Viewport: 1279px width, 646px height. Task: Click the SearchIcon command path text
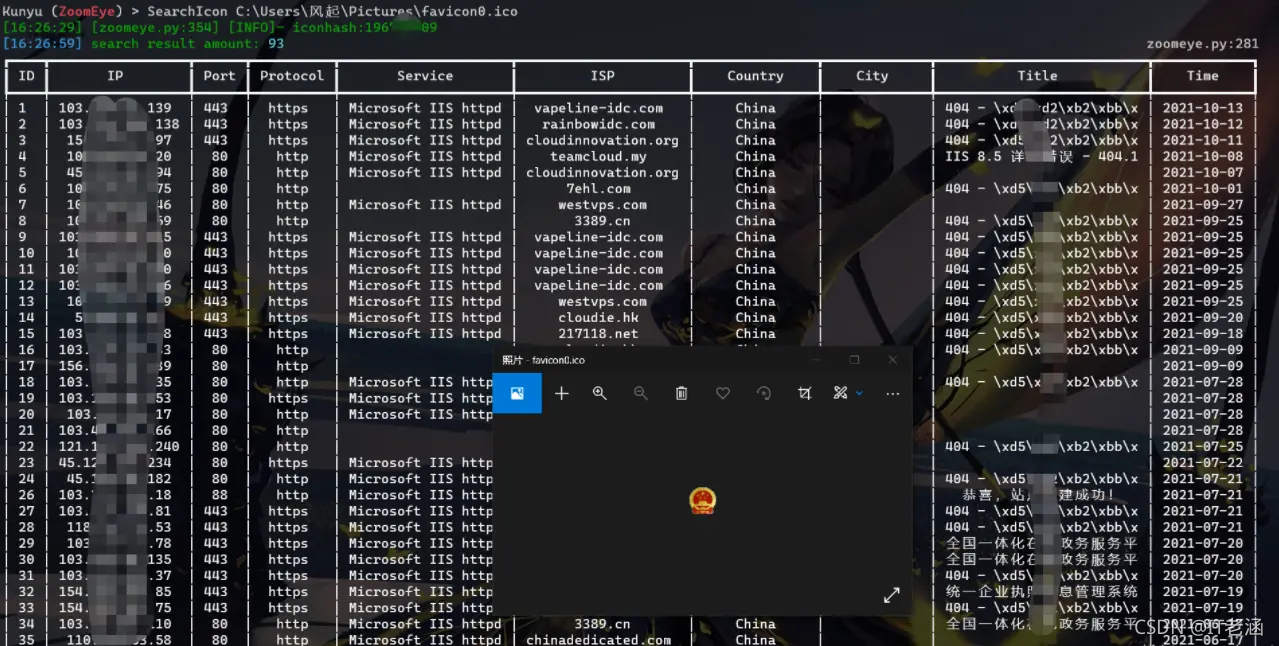pyautogui.click(x=332, y=12)
